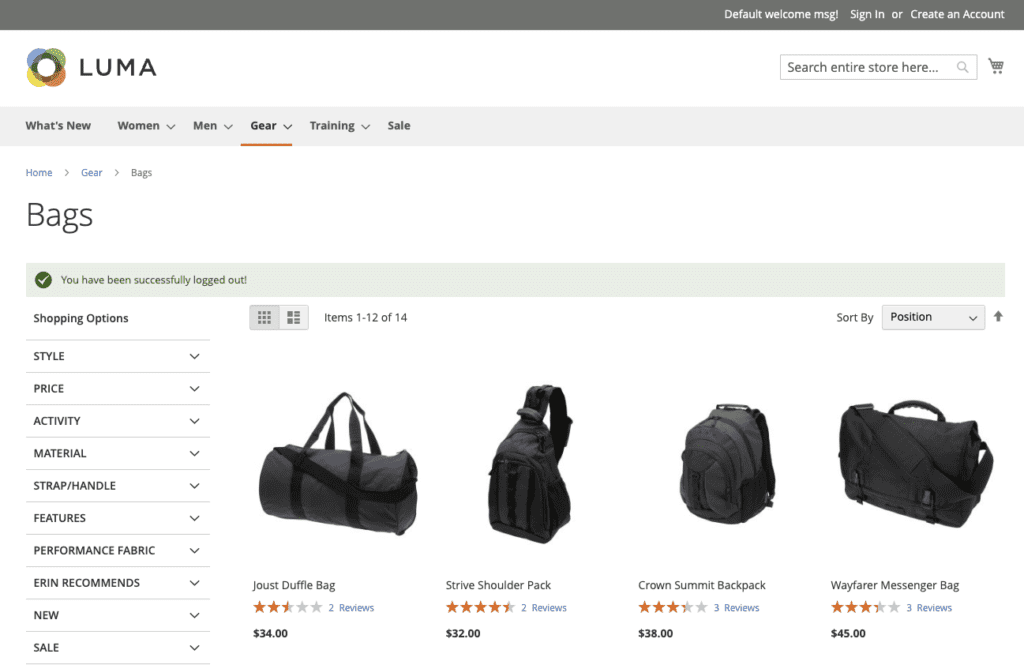The image size is (1024, 665).
Task: Click Create an Account link
Action: (x=957, y=14)
